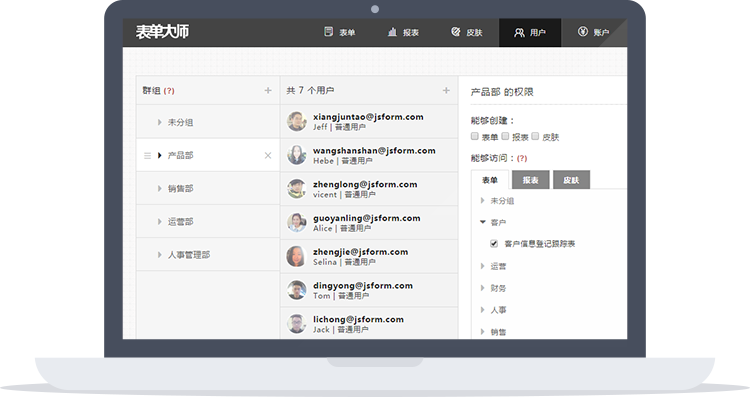Switch to 皮肤 access tab
750x397 pixels.
(571, 180)
